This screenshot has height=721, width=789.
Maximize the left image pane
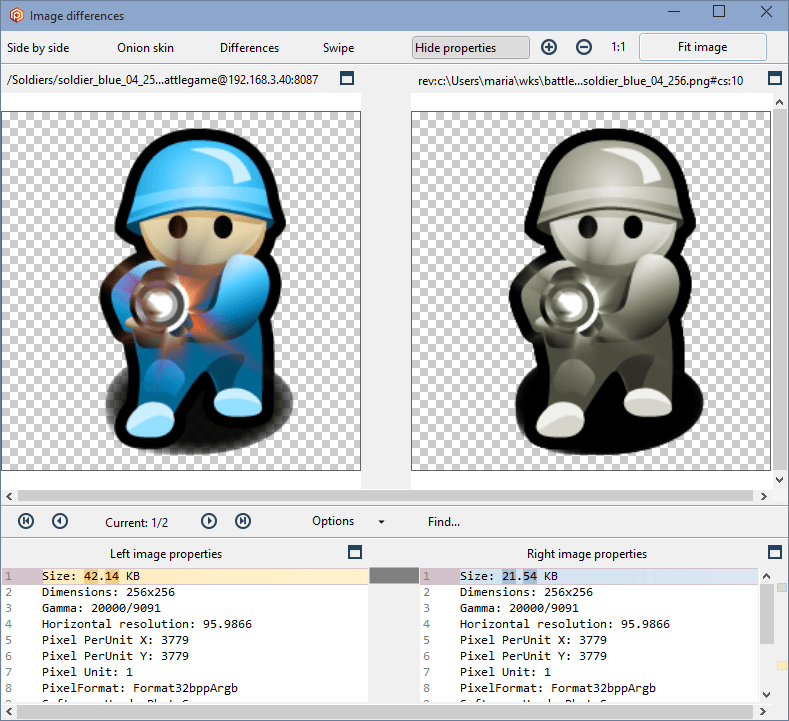(347, 78)
